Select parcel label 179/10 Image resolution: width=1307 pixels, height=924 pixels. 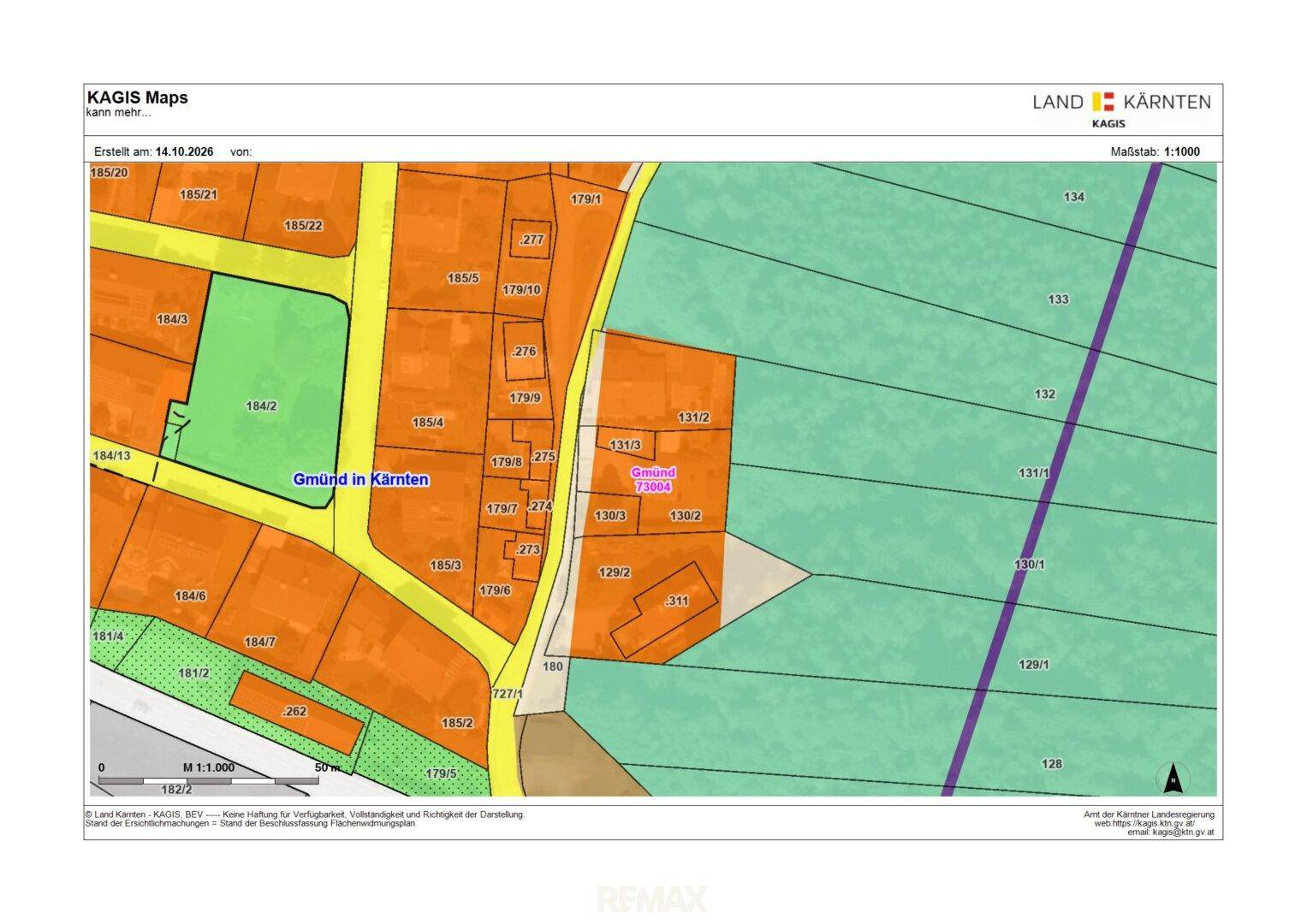click(521, 290)
